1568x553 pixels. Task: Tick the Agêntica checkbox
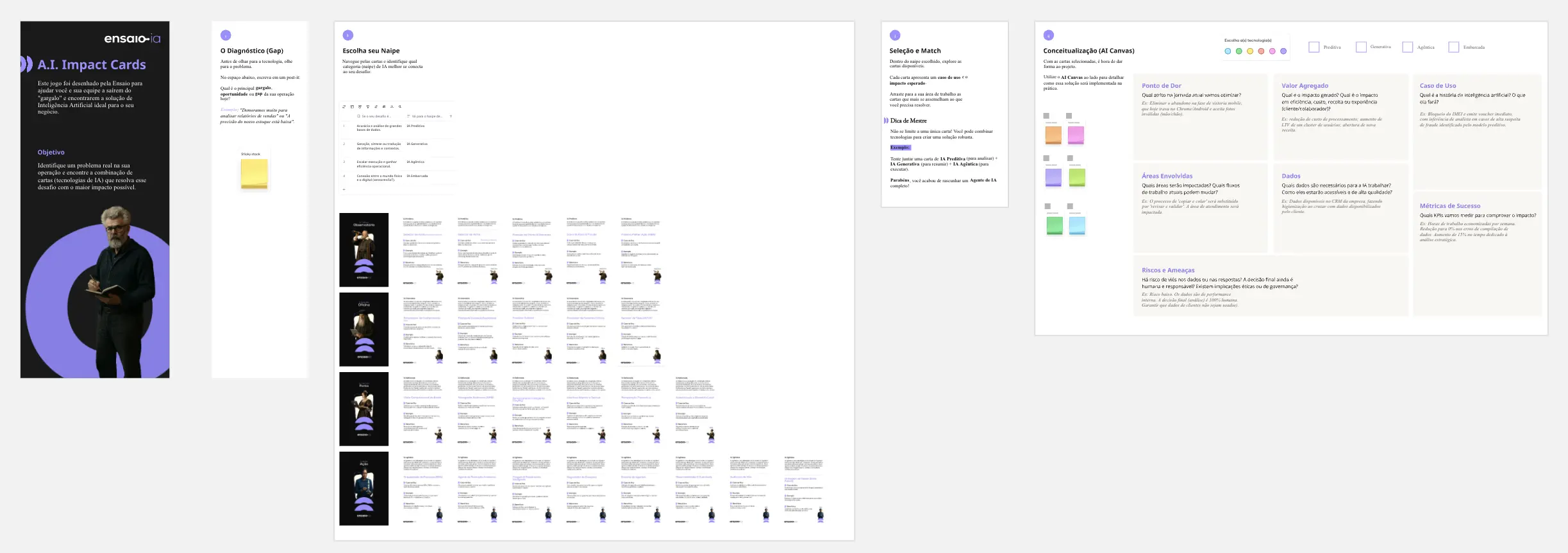(1408, 47)
